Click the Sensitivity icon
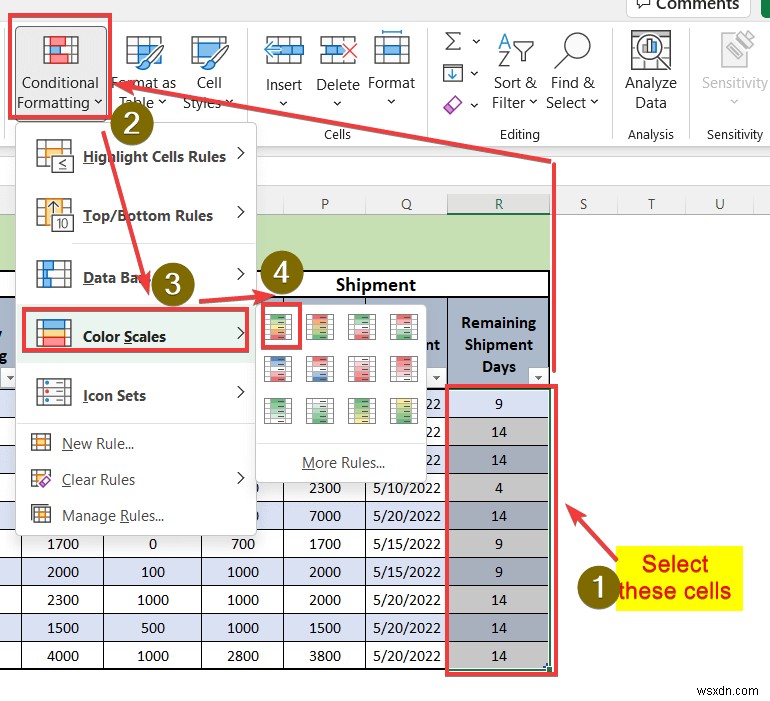Screen dimensions: 770x701 [x=737, y=49]
